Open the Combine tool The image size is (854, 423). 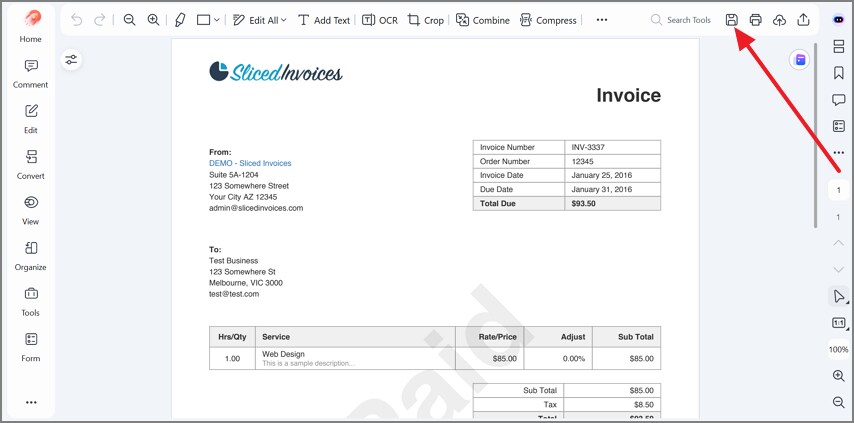tap(483, 20)
